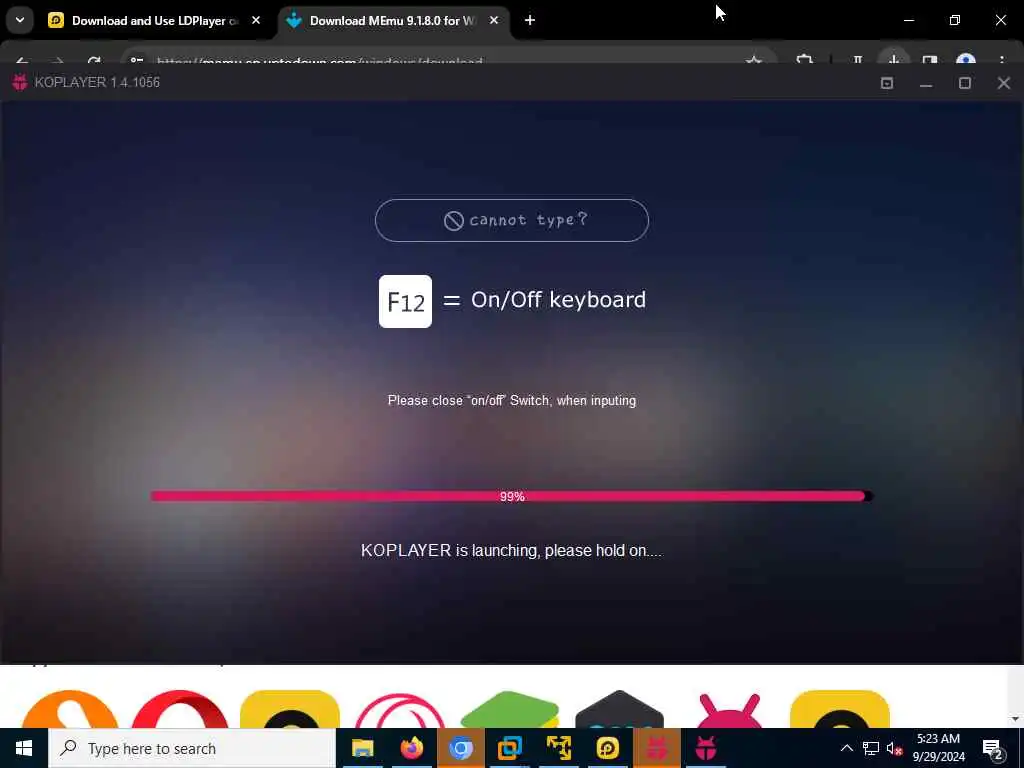The width and height of the screenshot is (1024, 768).
Task: Show hidden system tray icons
Action: (x=846, y=748)
